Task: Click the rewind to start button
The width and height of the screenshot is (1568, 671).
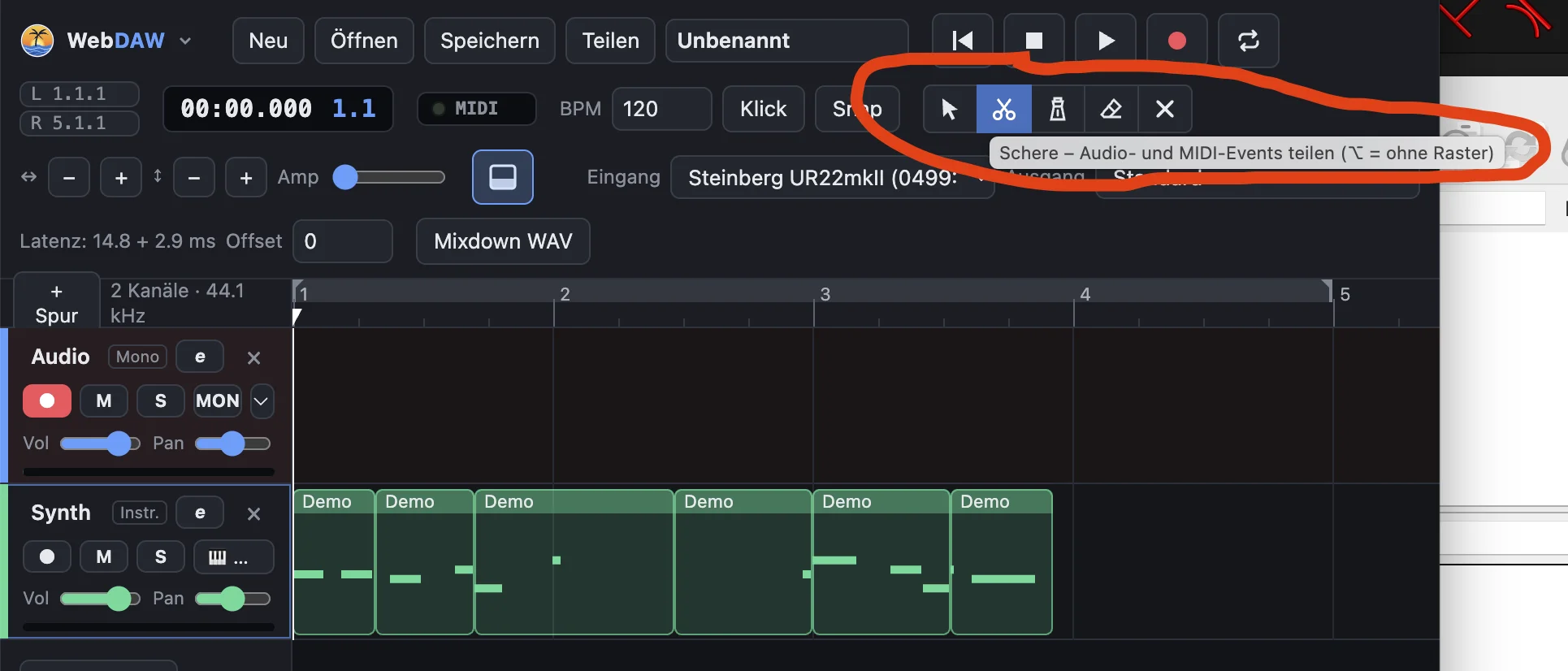Action: [x=963, y=41]
